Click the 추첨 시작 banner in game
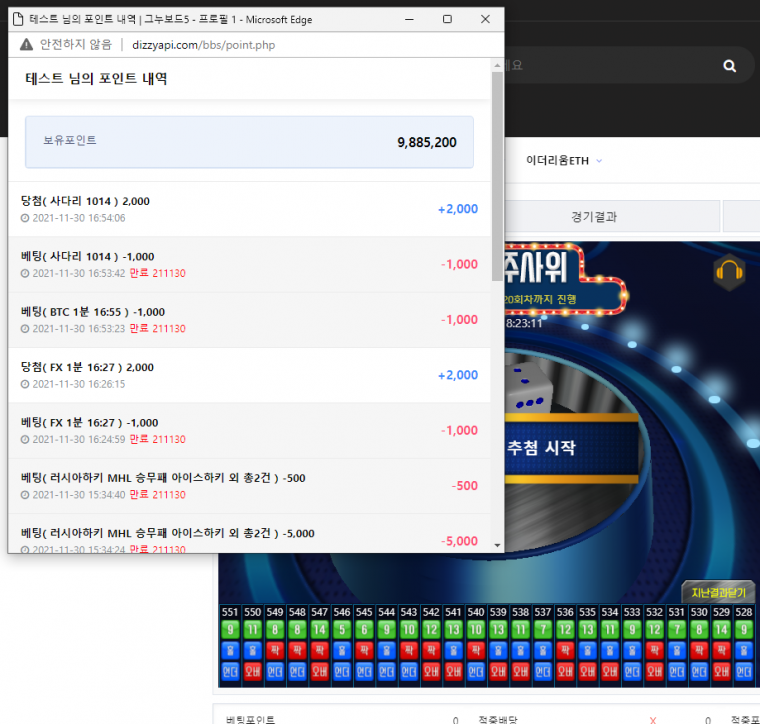Screen dimensions: 760x724 (x=571, y=448)
